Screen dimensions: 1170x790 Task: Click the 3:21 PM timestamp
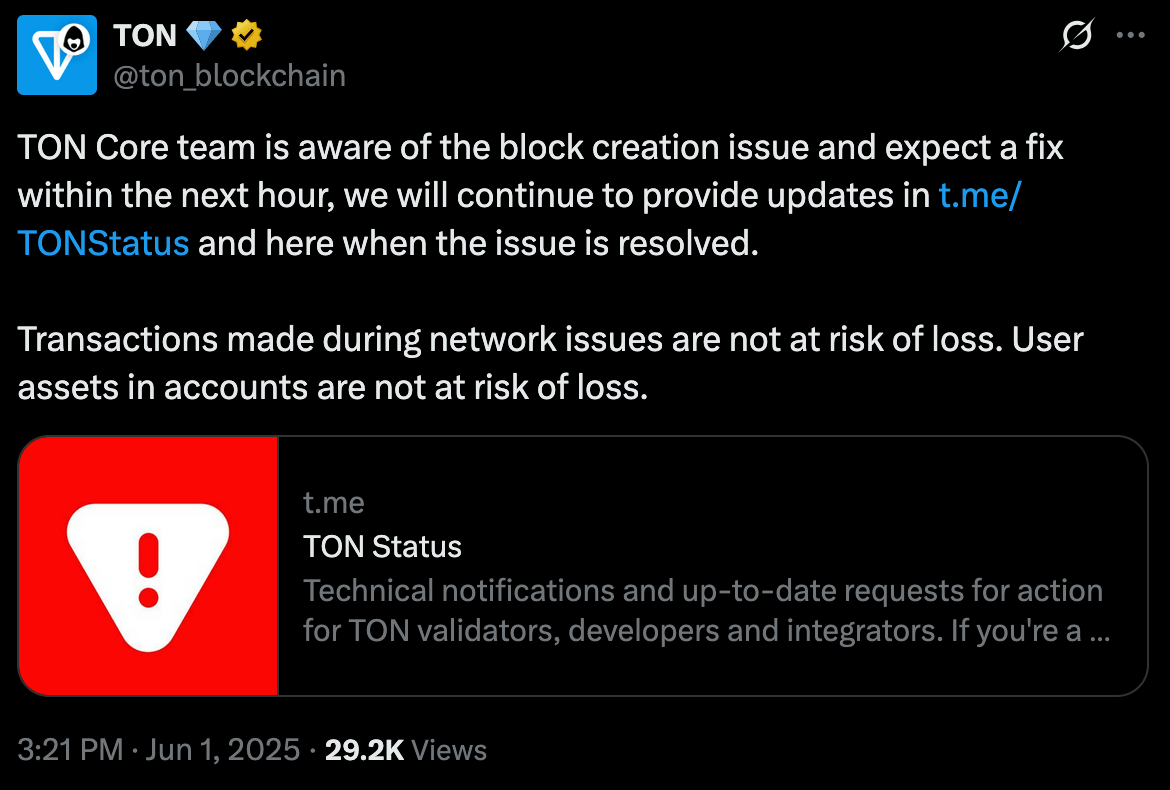click(70, 750)
